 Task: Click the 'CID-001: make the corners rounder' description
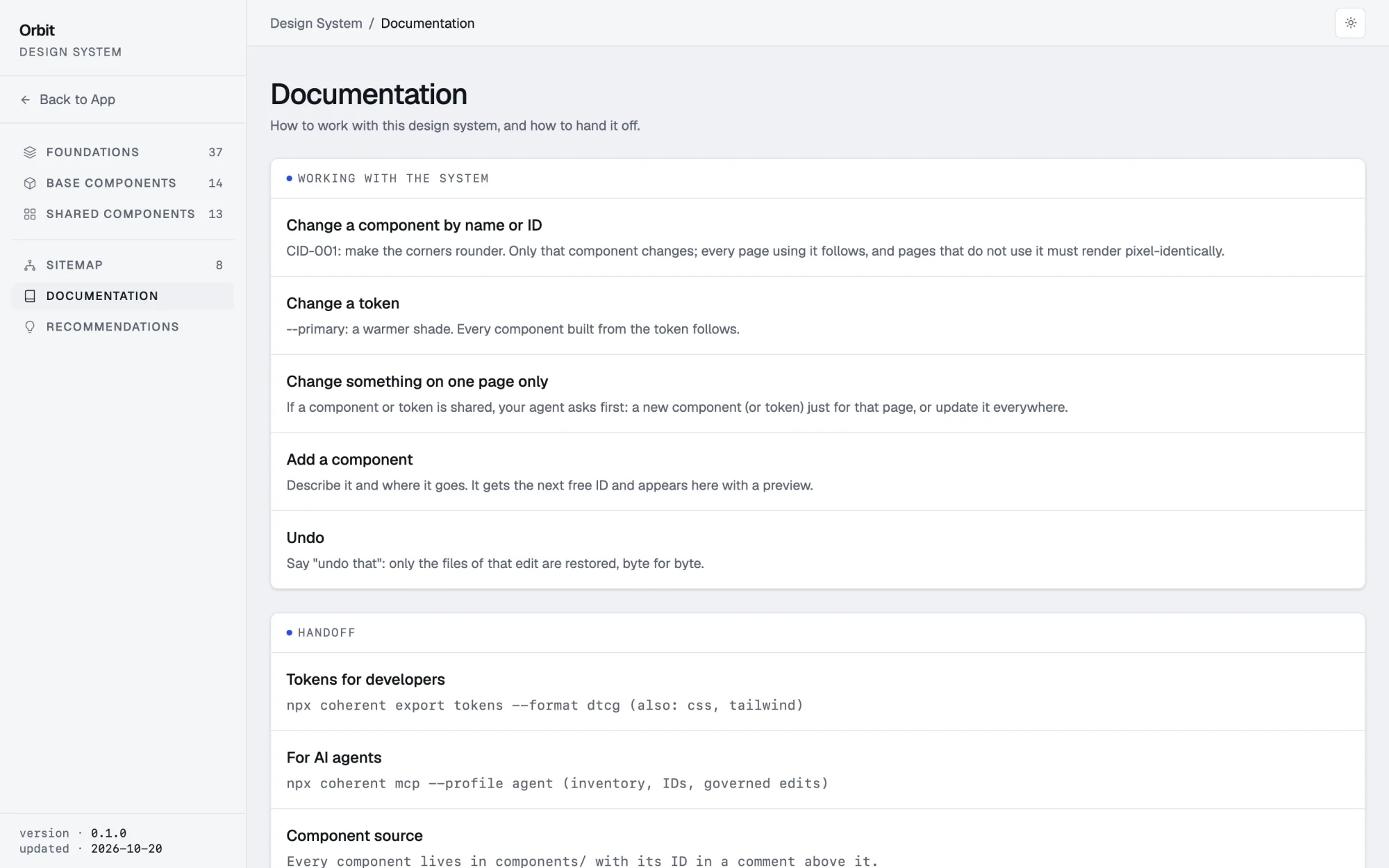(x=755, y=251)
